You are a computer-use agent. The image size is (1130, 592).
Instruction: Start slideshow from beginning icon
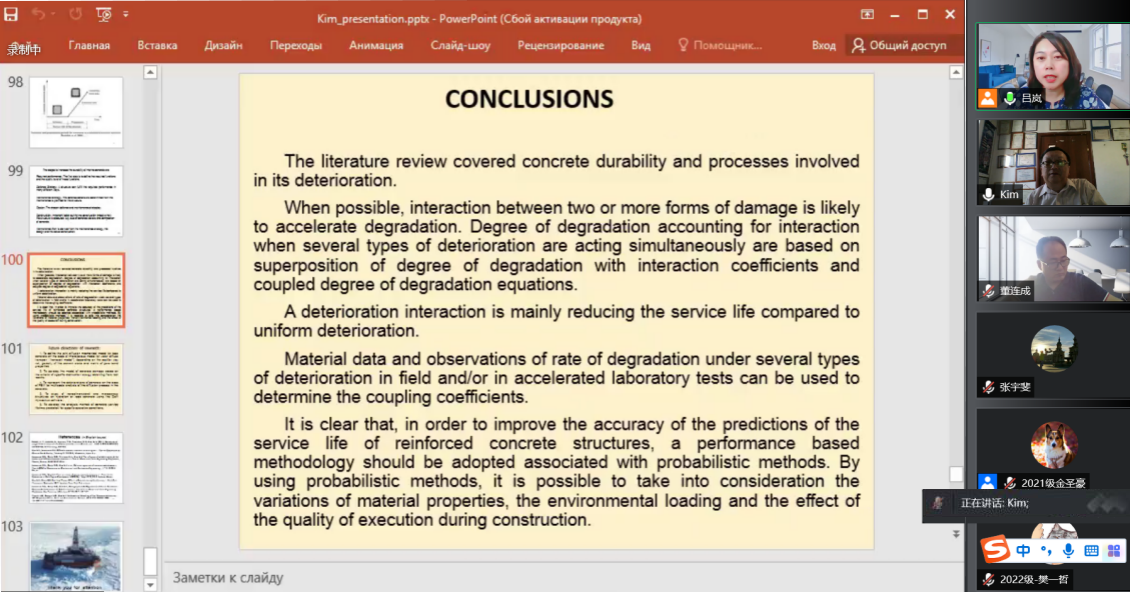[104, 15]
